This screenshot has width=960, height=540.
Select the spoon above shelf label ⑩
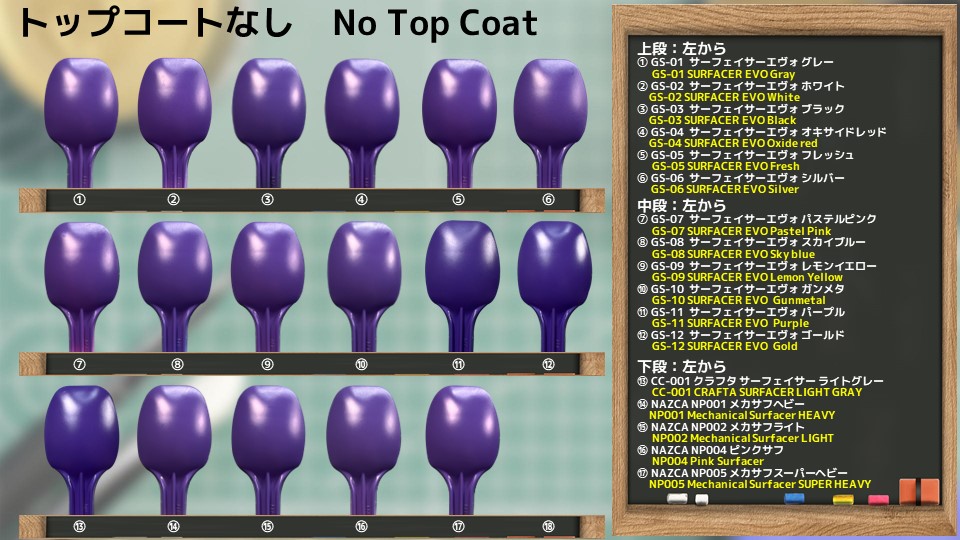pyautogui.click(x=364, y=287)
